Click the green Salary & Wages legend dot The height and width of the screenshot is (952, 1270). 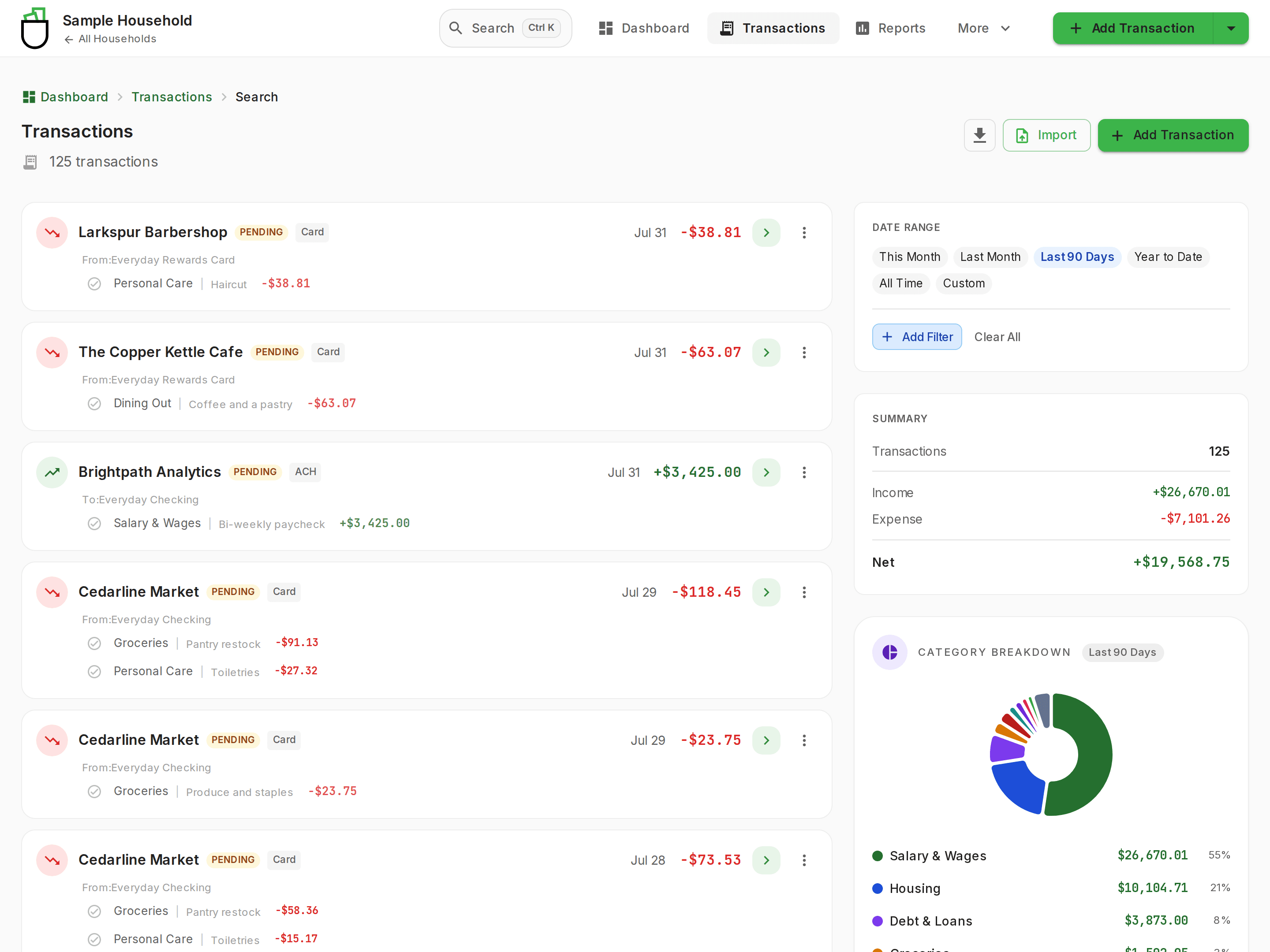click(x=877, y=856)
